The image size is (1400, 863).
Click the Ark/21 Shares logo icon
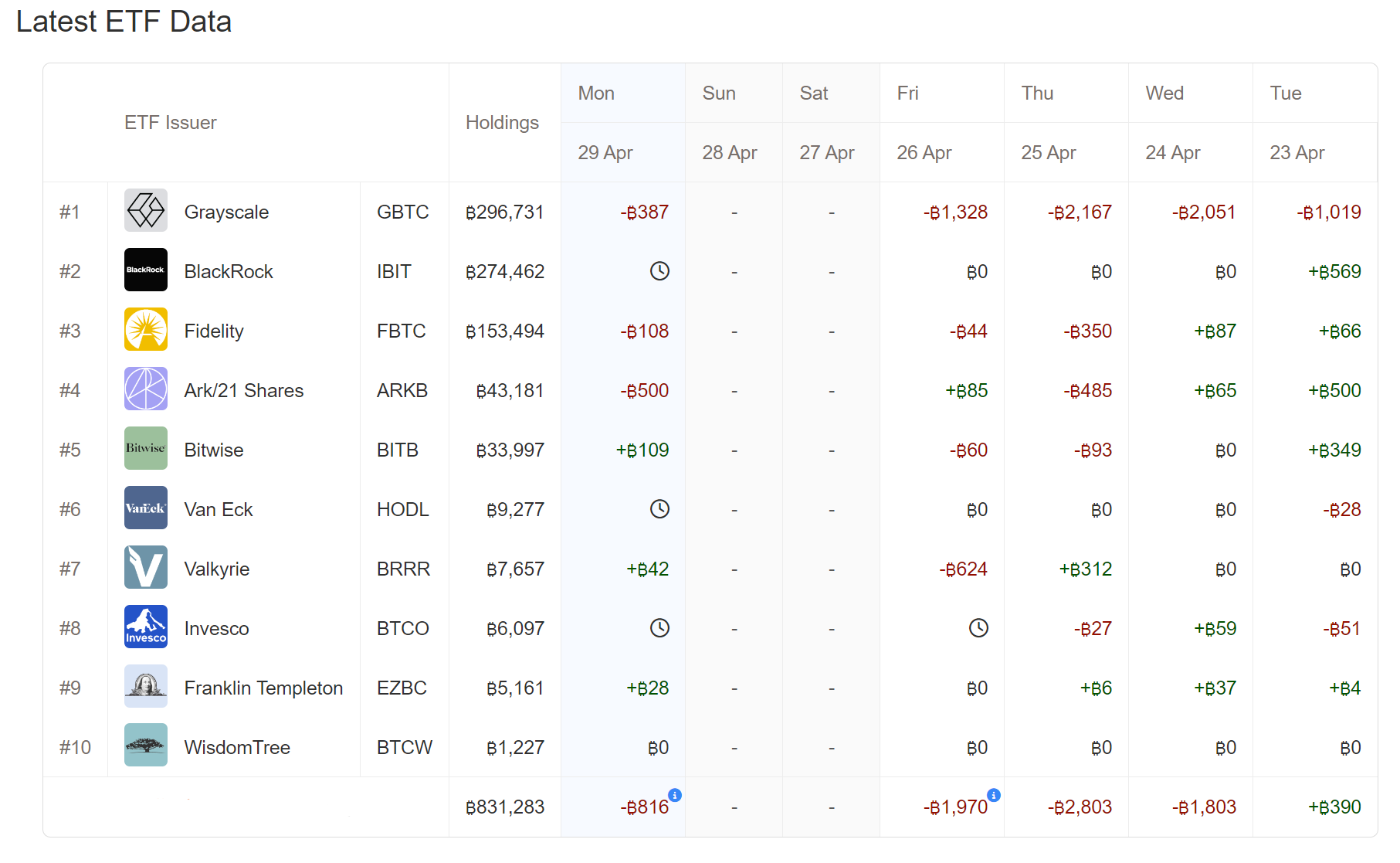point(145,389)
